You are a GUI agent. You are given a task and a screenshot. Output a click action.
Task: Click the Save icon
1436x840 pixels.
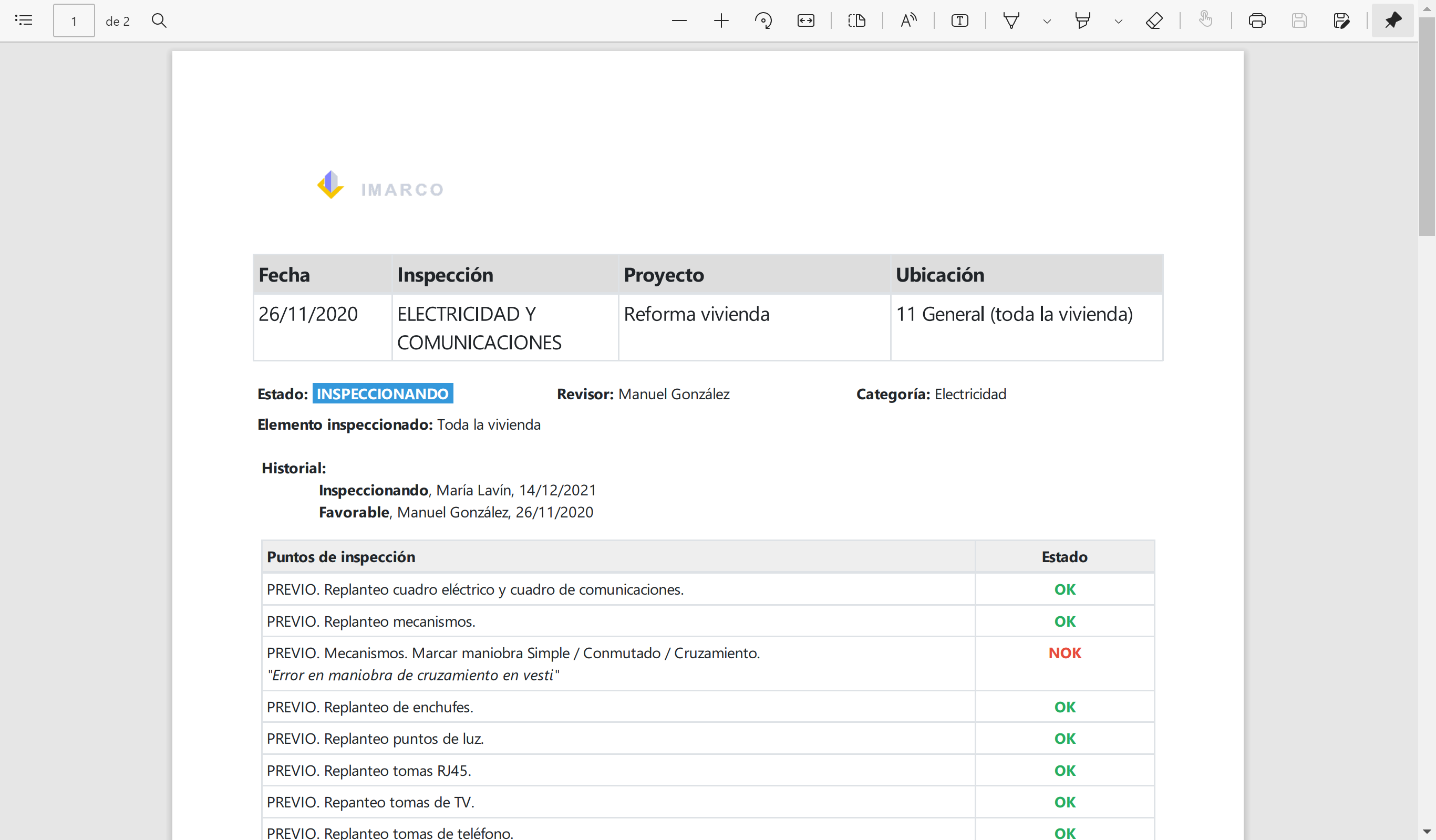click(1299, 20)
